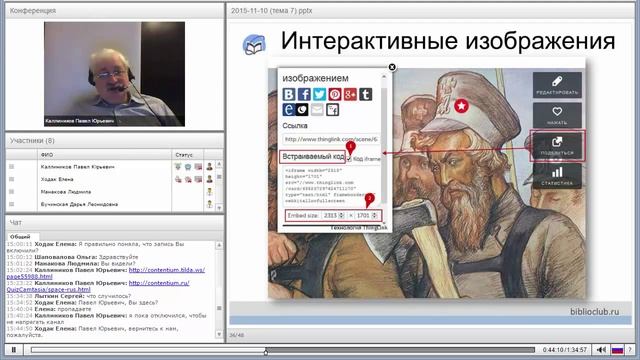The height and width of the screenshot is (360, 640).
Task: Open Статистика bar chart button
Action: point(557,176)
